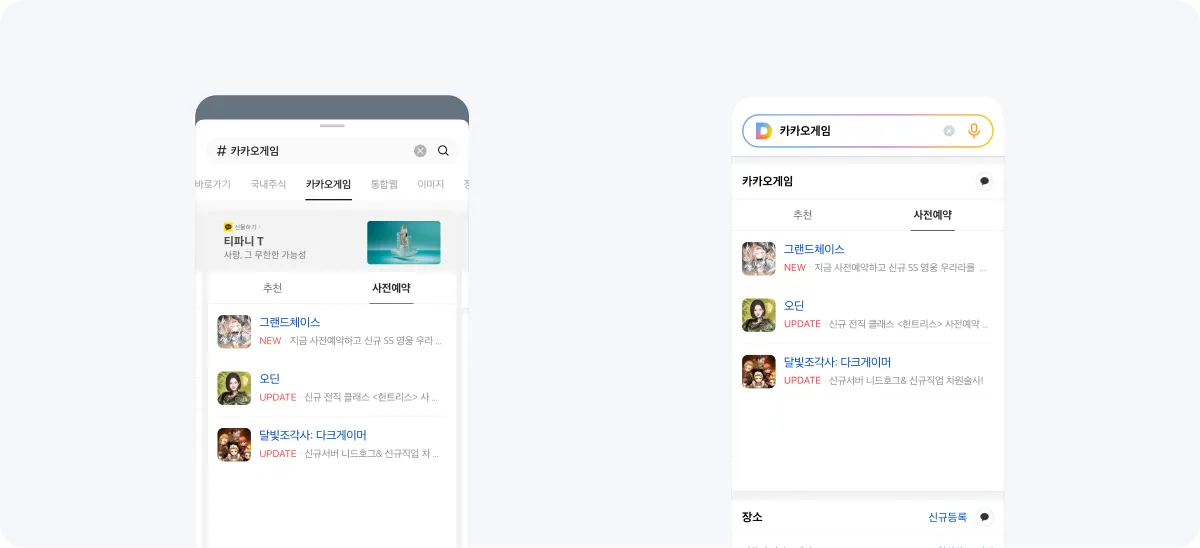Image resolution: width=1200 pixels, height=548 pixels.
Task: Open 그랜드체이스 link in right phone
Action: [x=814, y=249]
